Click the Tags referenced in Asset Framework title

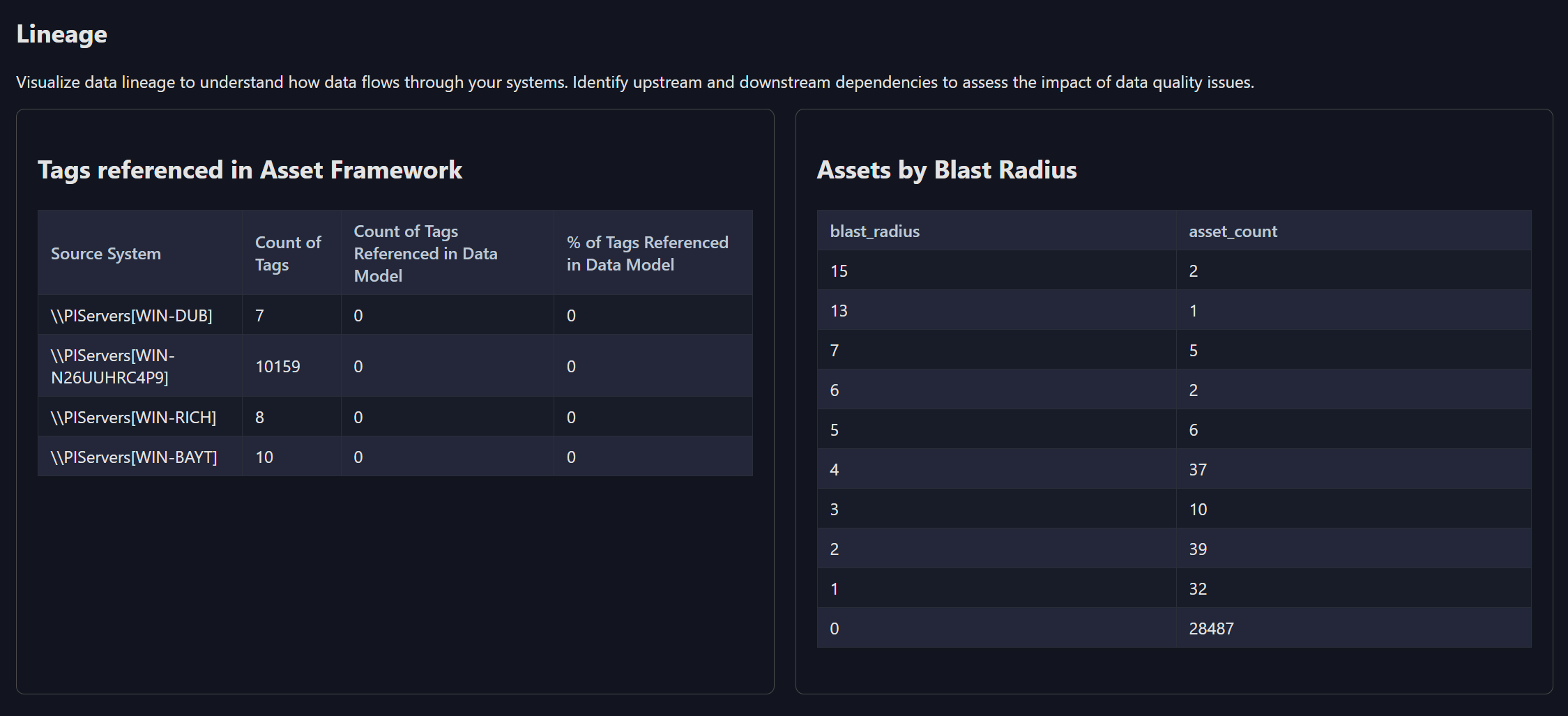click(250, 169)
